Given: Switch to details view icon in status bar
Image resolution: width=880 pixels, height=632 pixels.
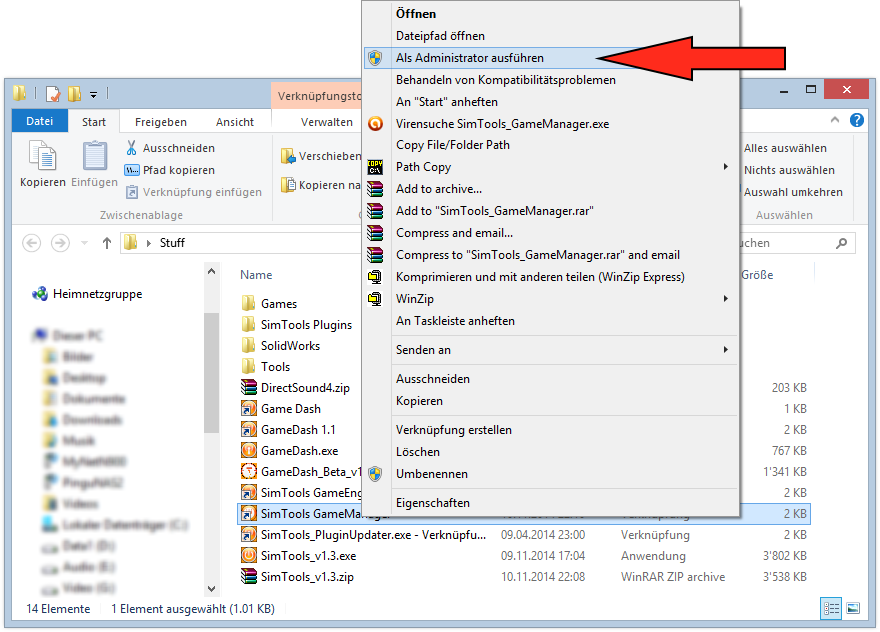Looking at the screenshot, I should [x=831, y=608].
